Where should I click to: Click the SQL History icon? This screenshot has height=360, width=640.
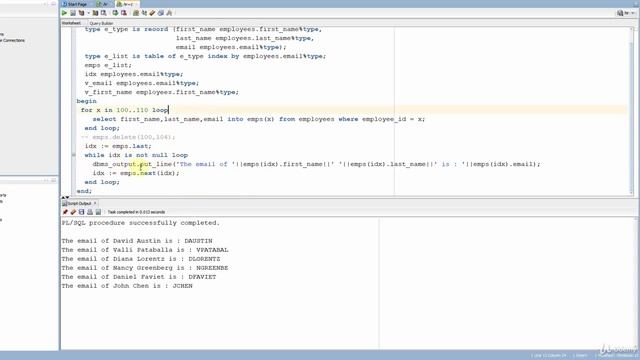coord(161,13)
